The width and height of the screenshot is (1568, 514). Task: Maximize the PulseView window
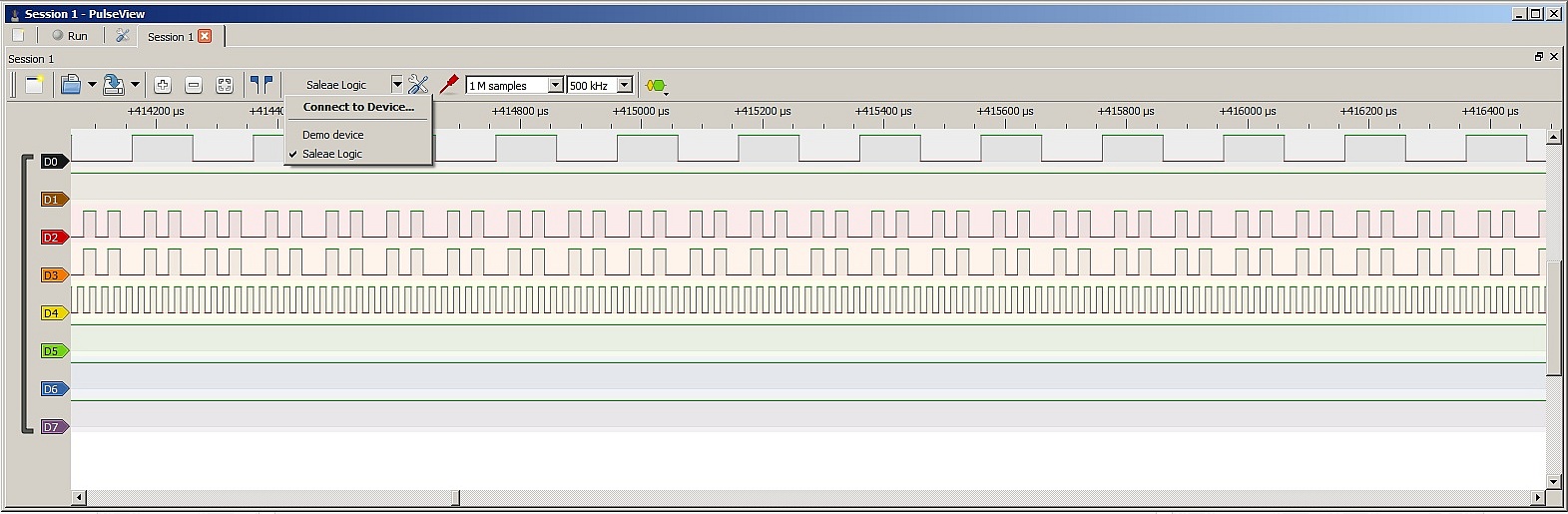pos(1536,13)
